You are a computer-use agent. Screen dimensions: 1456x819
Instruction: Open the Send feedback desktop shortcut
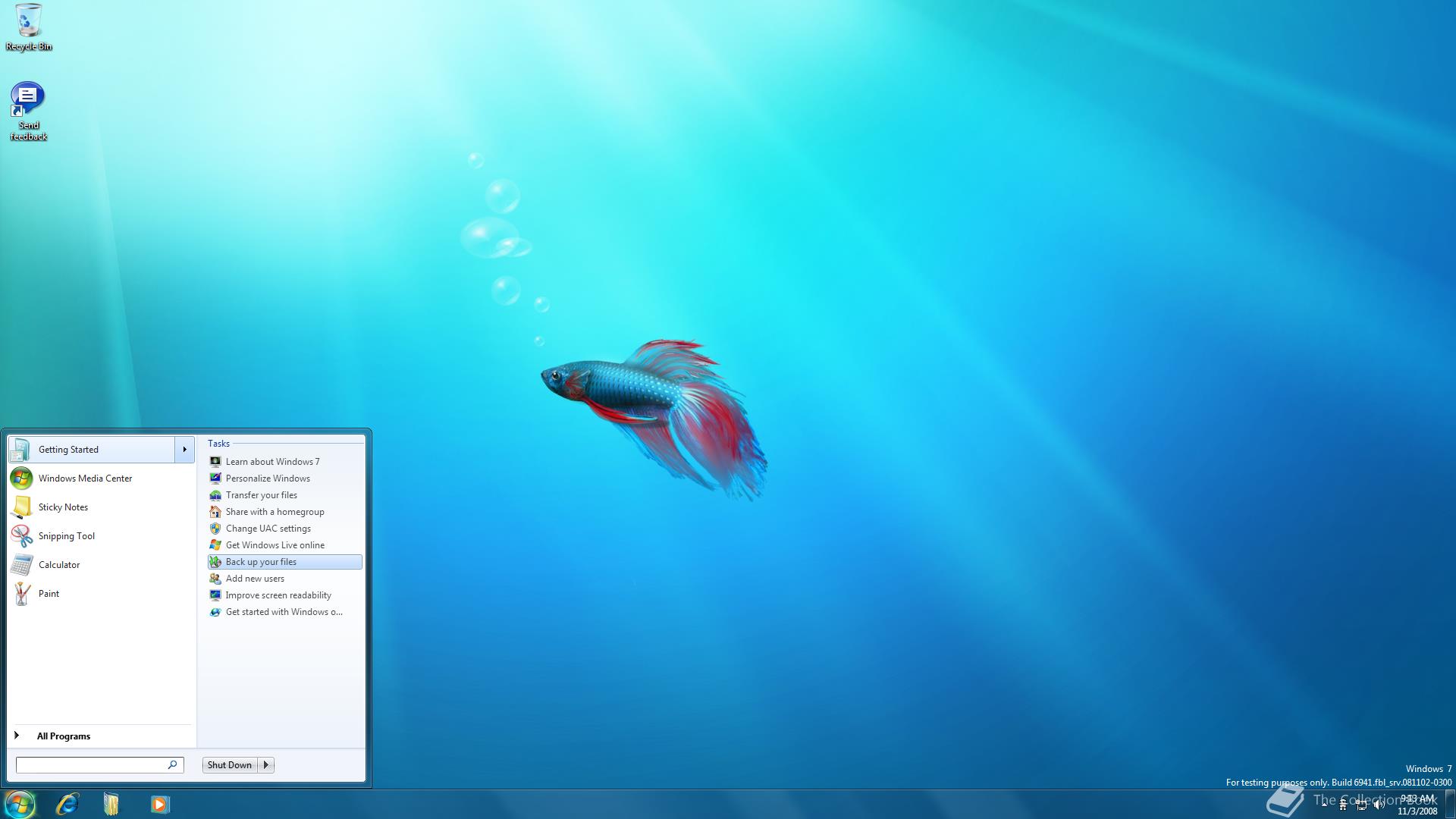point(29,111)
